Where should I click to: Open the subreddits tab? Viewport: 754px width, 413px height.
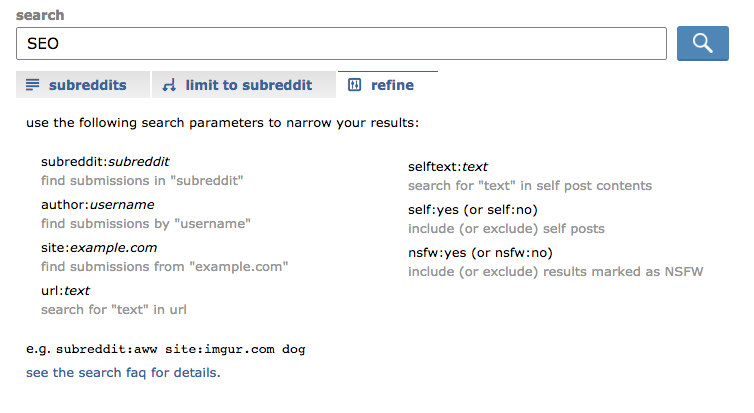(x=83, y=85)
